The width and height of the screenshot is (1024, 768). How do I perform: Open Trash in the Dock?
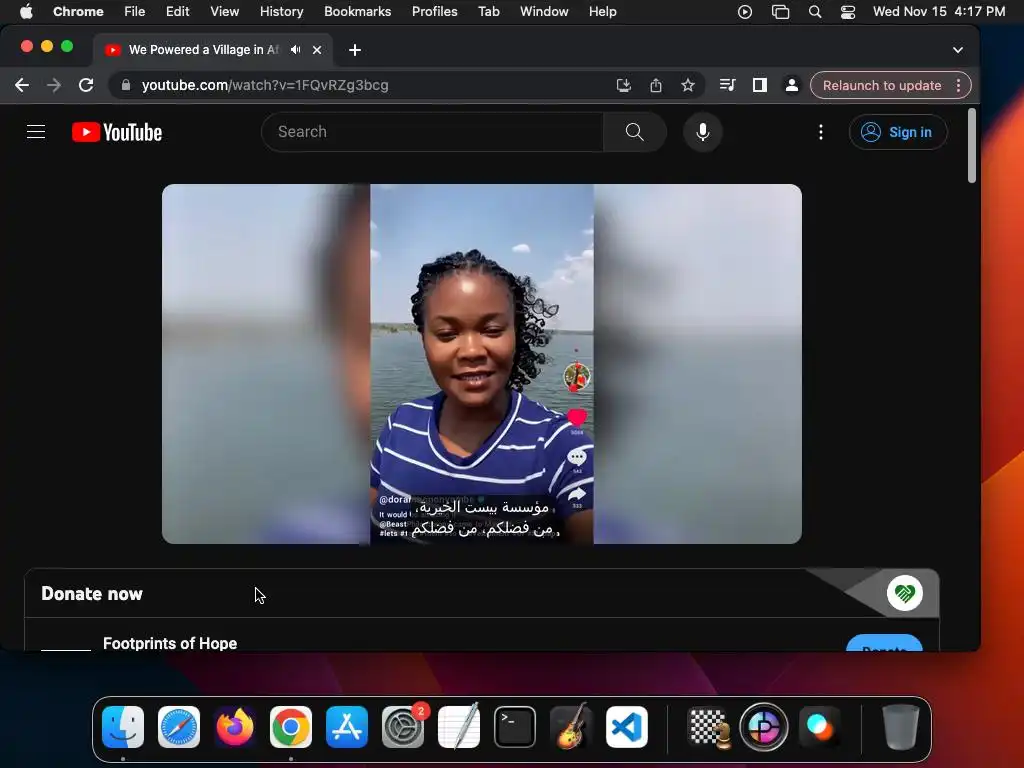coord(901,727)
